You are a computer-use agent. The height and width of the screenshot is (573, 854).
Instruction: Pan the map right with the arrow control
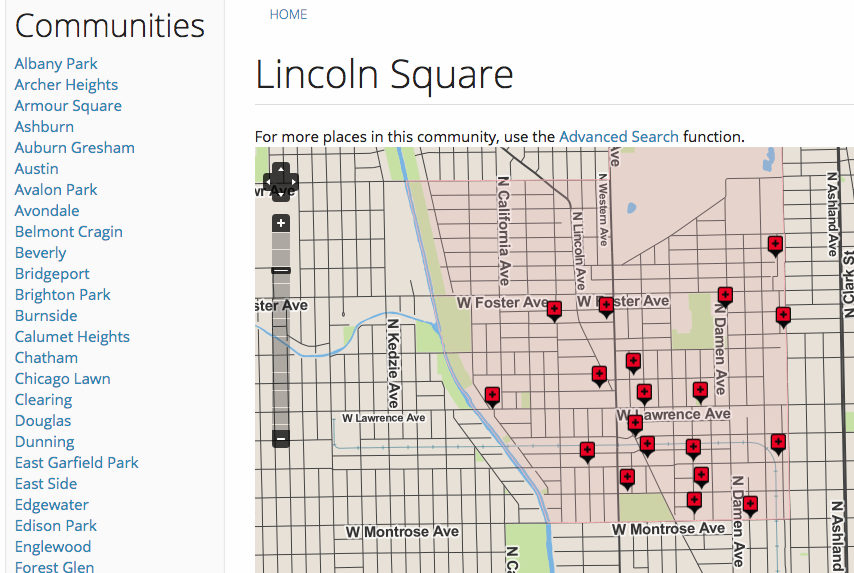point(293,181)
